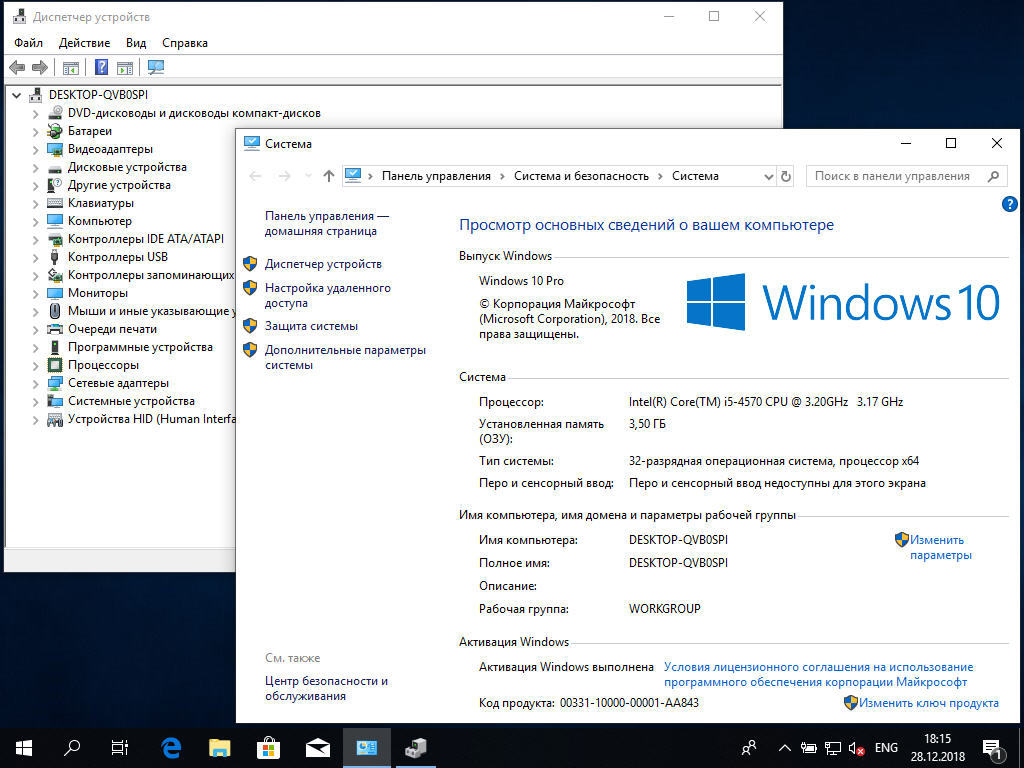Click the scan hardware monitor toolbar icon

[x=155, y=68]
